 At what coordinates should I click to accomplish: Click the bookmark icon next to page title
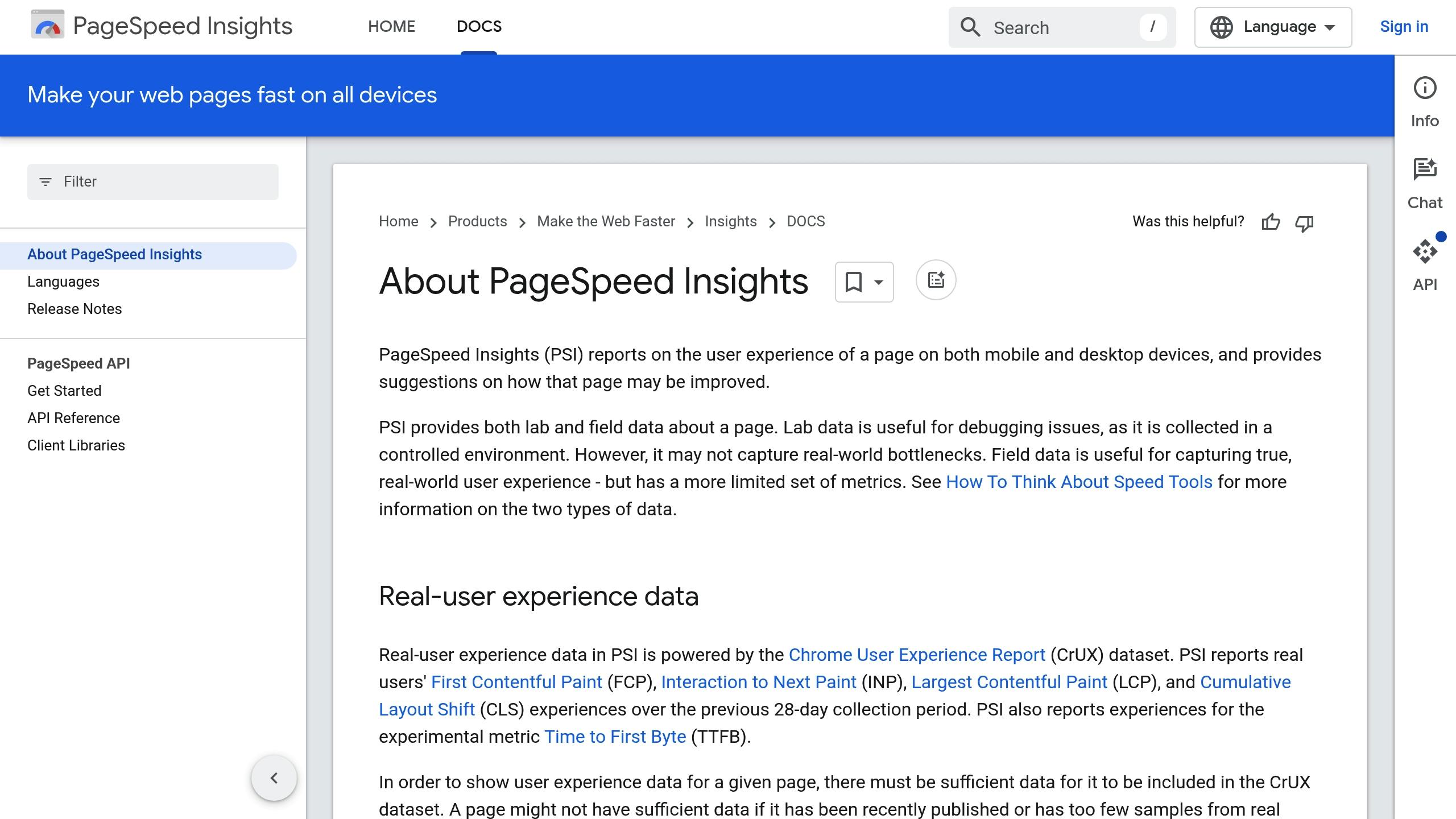coord(853,282)
